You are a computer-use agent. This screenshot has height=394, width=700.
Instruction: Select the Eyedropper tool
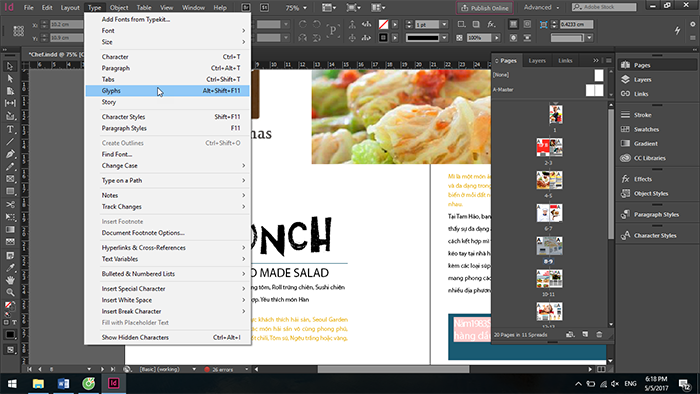click(10, 268)
